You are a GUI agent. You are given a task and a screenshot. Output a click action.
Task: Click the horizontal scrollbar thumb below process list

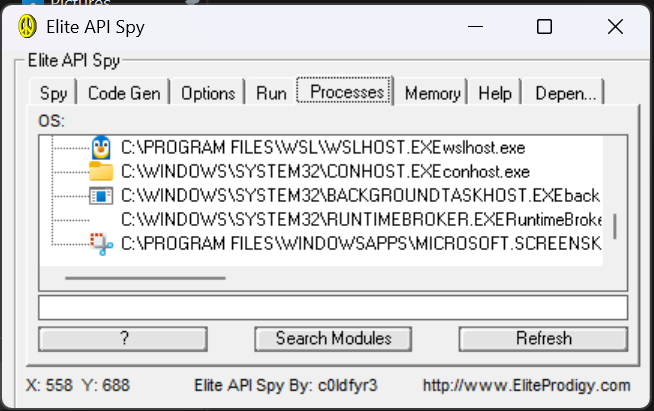[145, 278]
